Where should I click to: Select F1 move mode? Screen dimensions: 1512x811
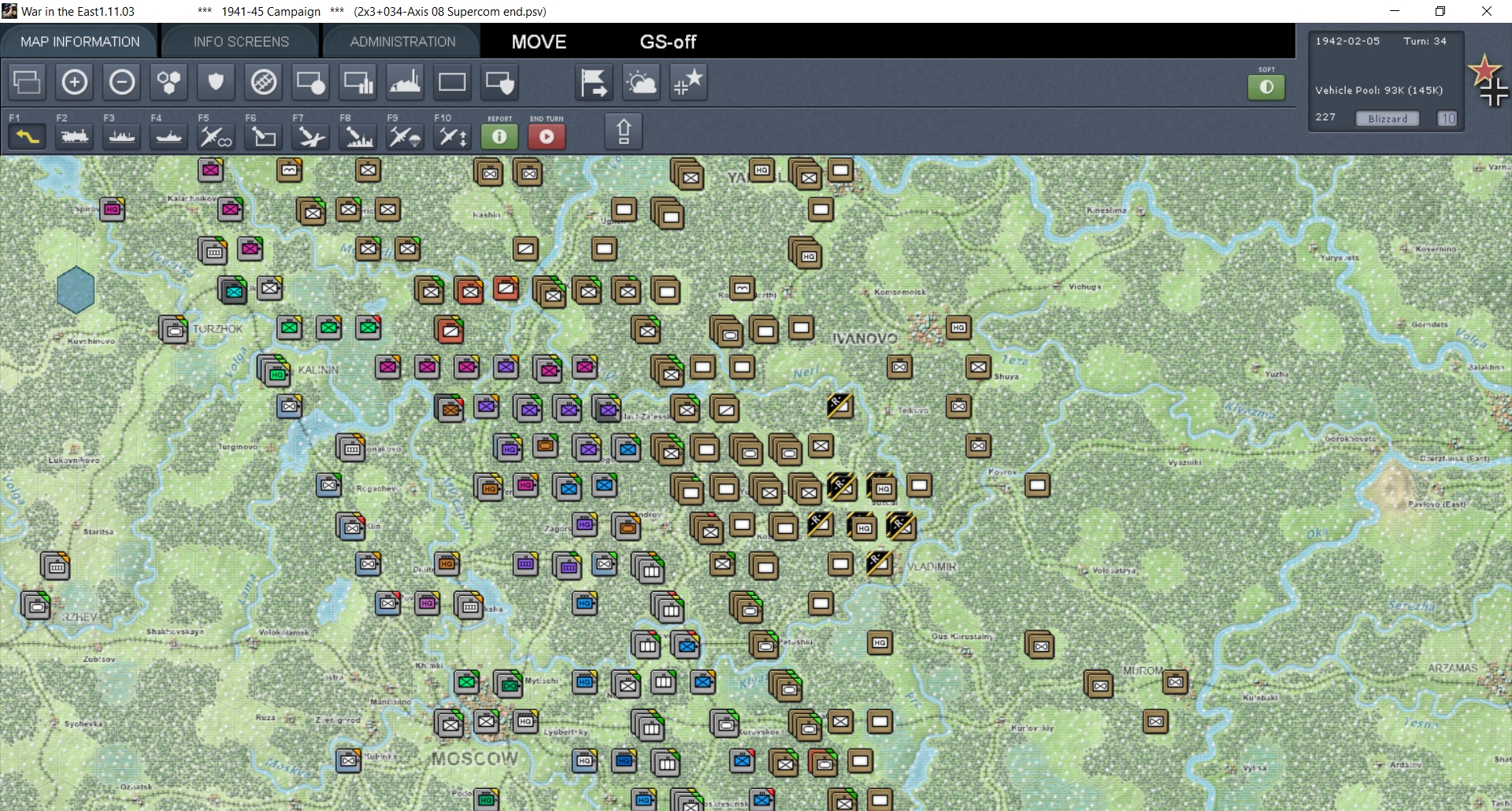tap(28, 136)
